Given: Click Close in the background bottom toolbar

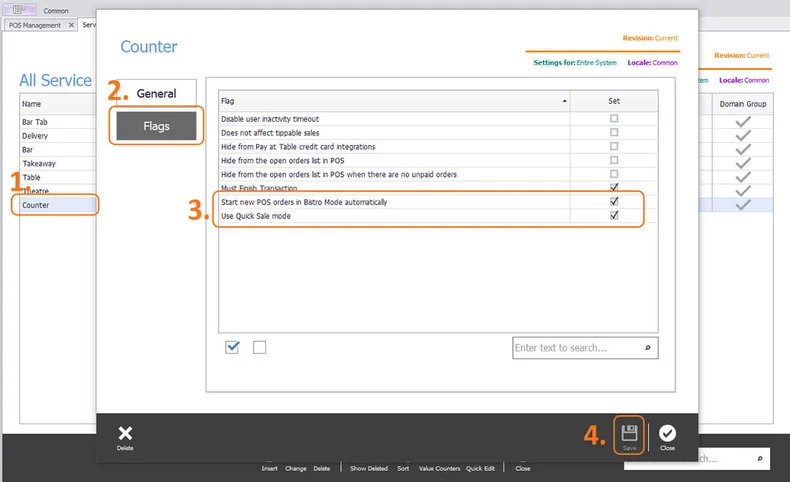Looking at the screenshot, I should click(x=522, y=468).
